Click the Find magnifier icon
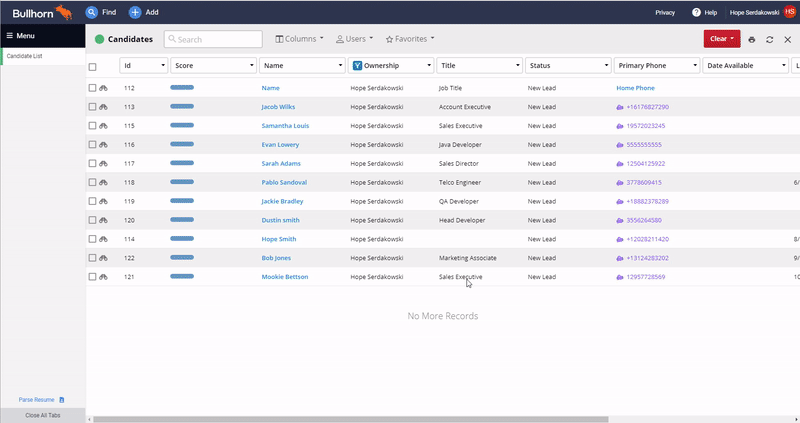 click(92, 12)
